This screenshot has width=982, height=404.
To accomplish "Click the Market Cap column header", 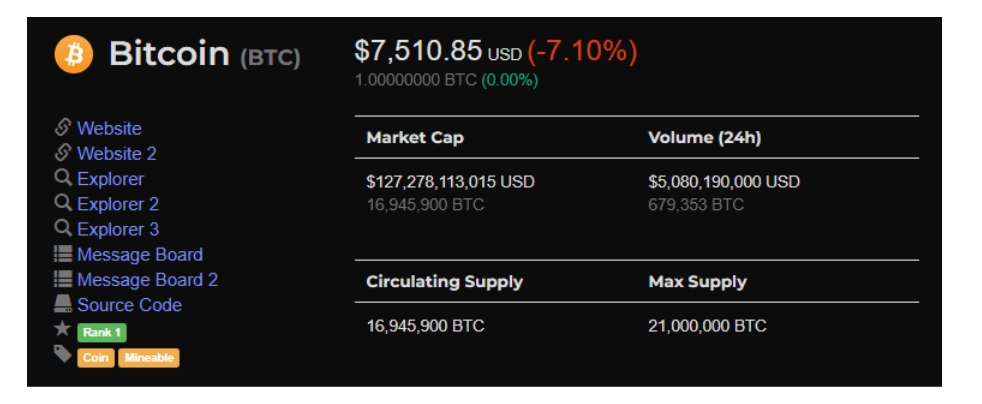I will coord(415,137).
